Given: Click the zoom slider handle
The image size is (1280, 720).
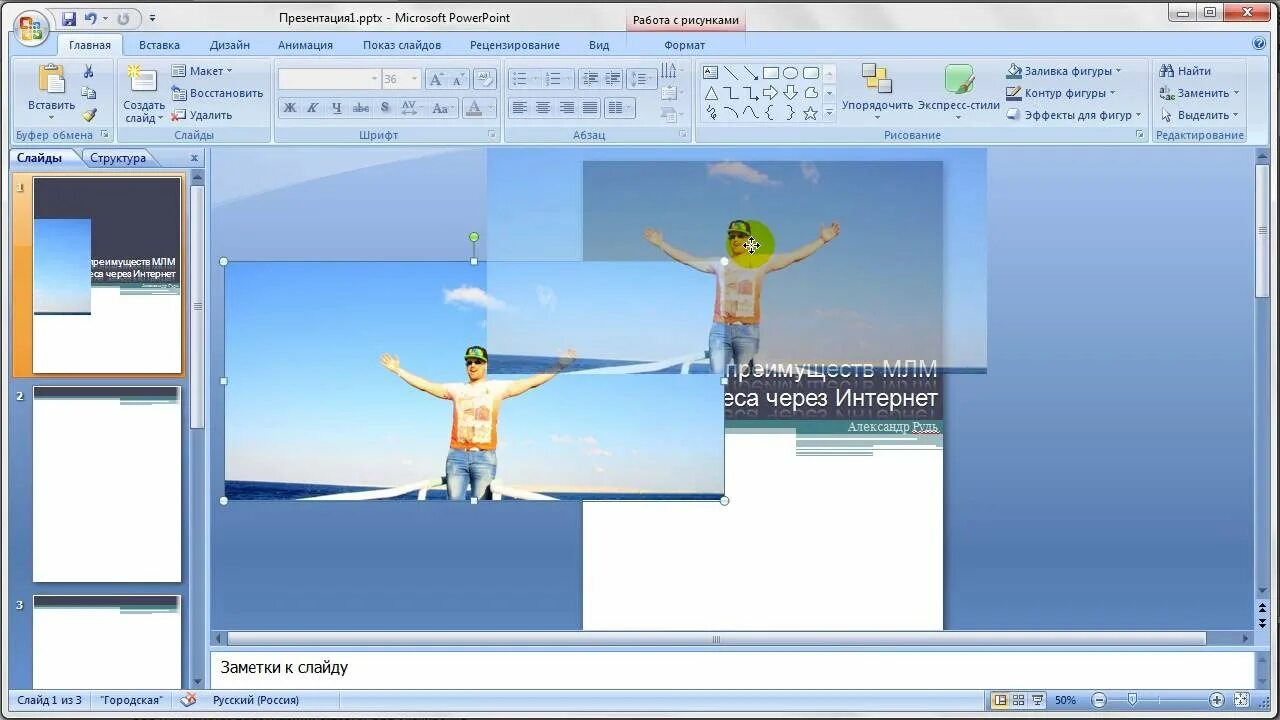Looking at the screenshot, I should pyautogui.click(x=1132, y=700).
